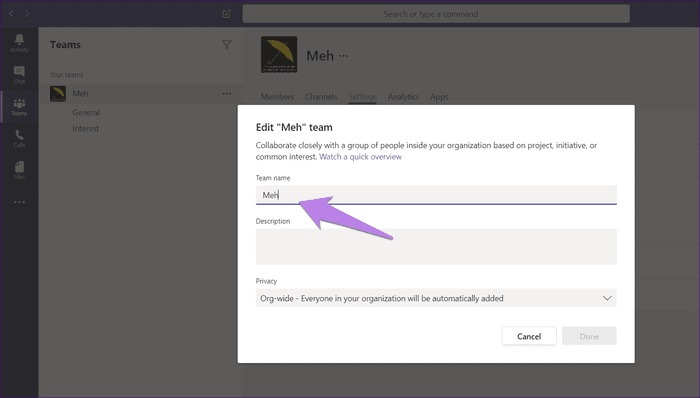The width and height of the screenshot is (700, 398).
Task: Select the Interest channel
Action: tap(86, 129)
